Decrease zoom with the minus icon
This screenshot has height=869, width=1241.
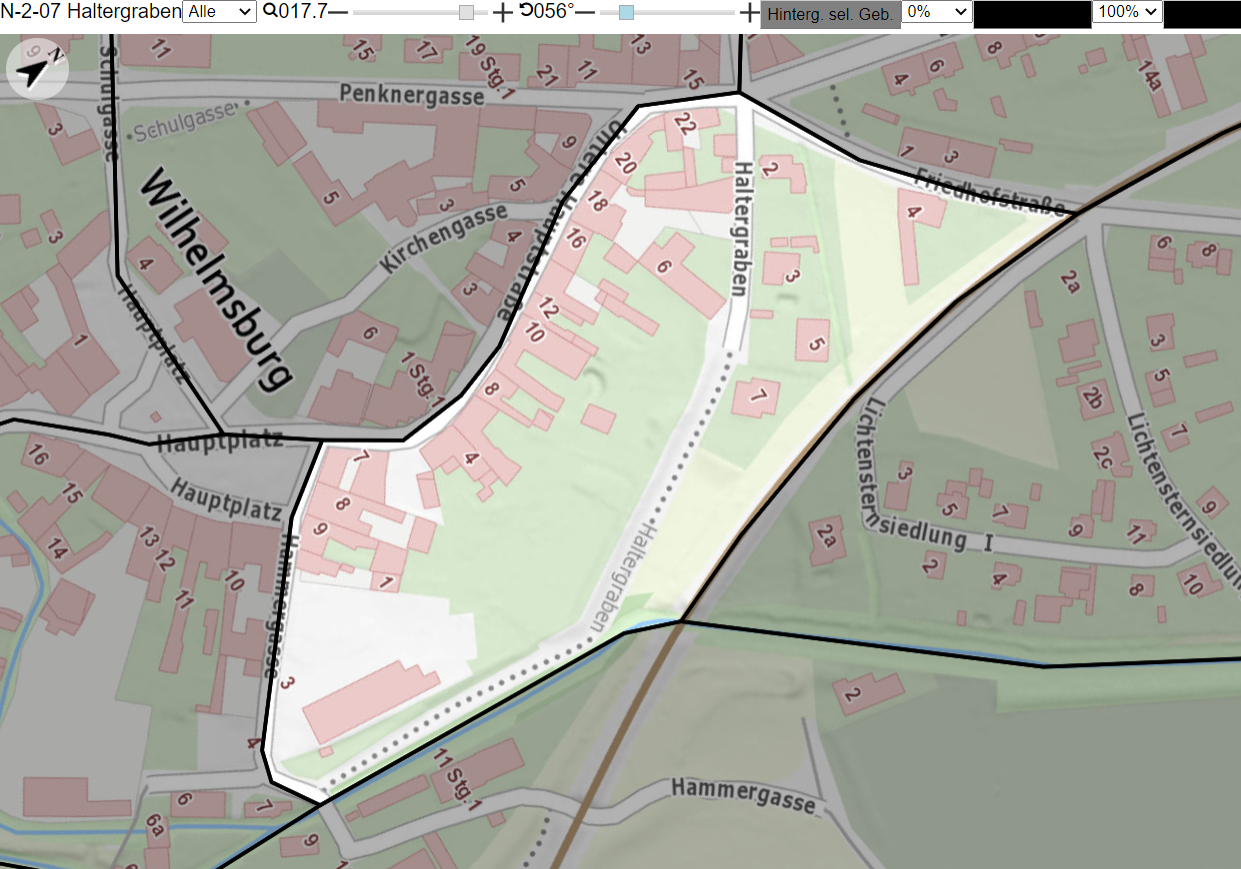click(x=339, y=12)
